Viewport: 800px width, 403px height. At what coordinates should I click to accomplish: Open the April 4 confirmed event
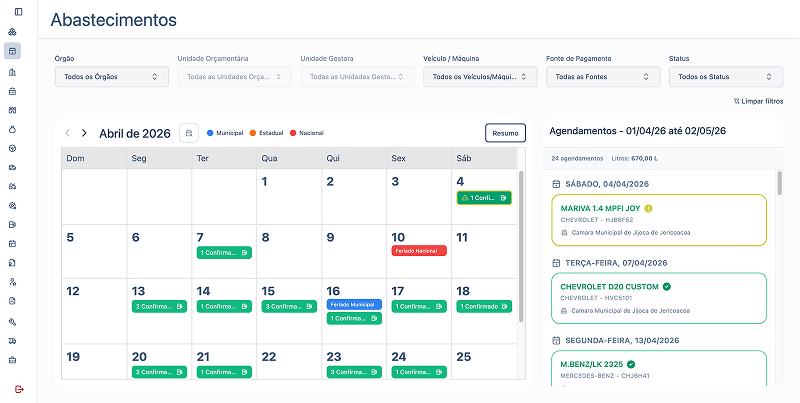click(x=484, y=198)
